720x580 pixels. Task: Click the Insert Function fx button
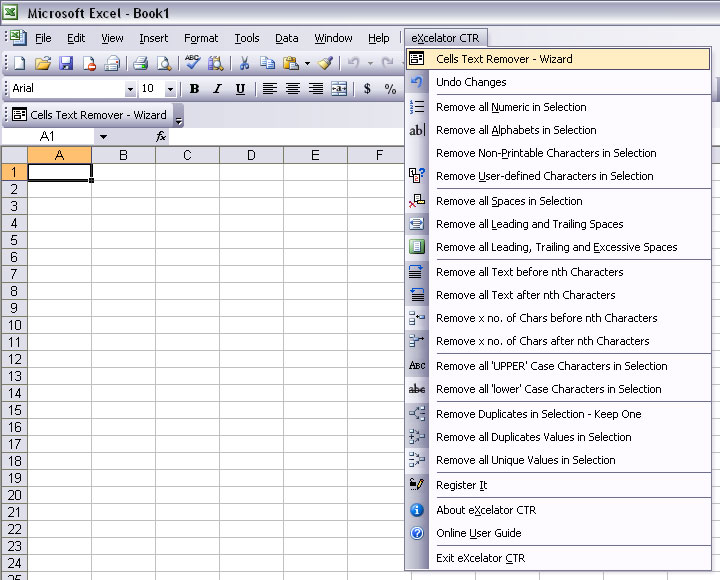(x=161, y=136)
